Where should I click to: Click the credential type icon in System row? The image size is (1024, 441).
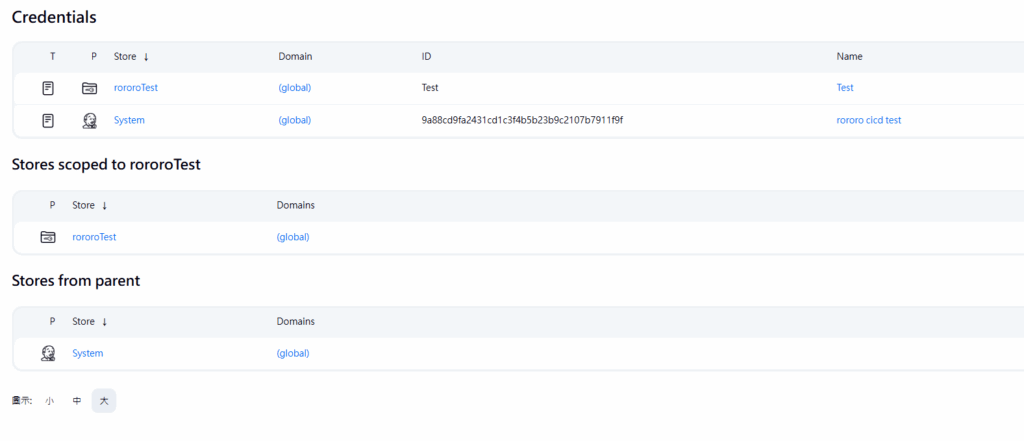tap(48, 121)
